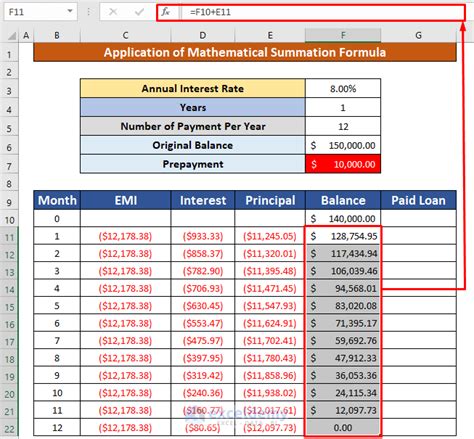
Task: Click the 'Years' label cell
Action: [x=193, y=107]
